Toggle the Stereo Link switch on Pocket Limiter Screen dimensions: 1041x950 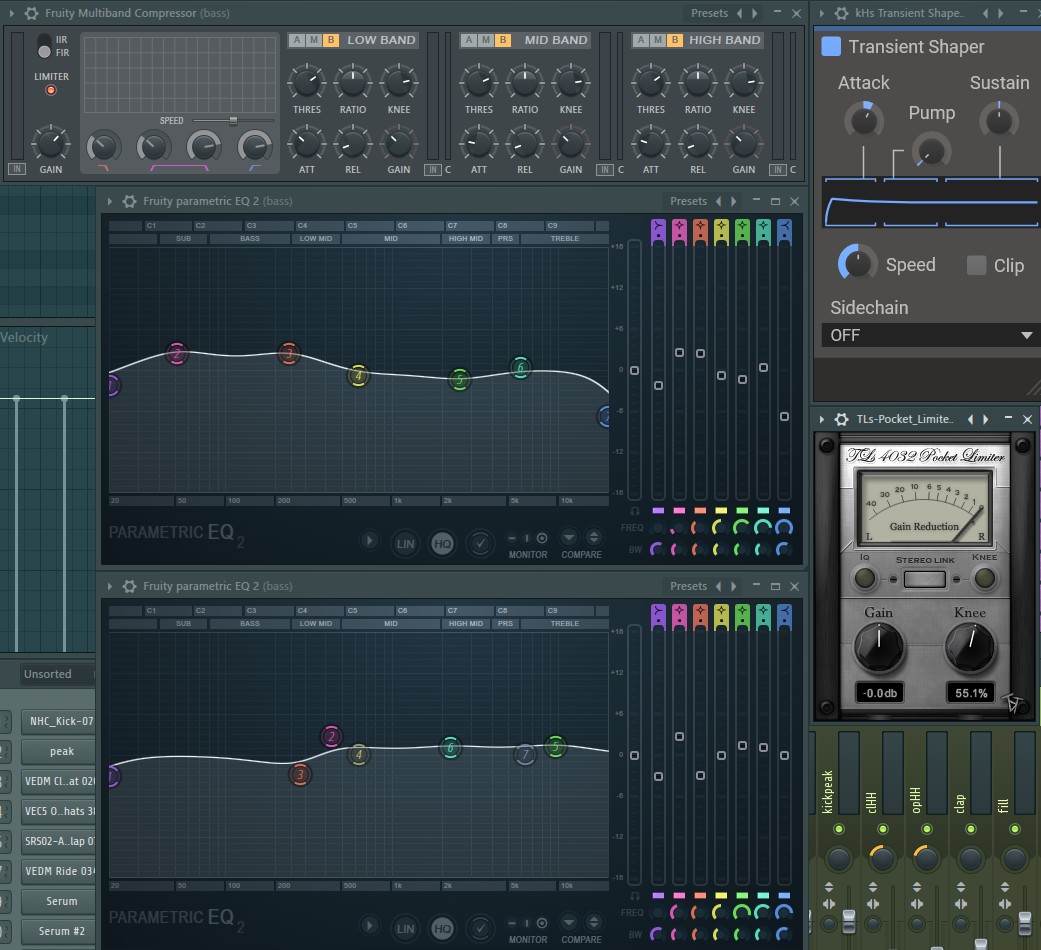[925, 580]
